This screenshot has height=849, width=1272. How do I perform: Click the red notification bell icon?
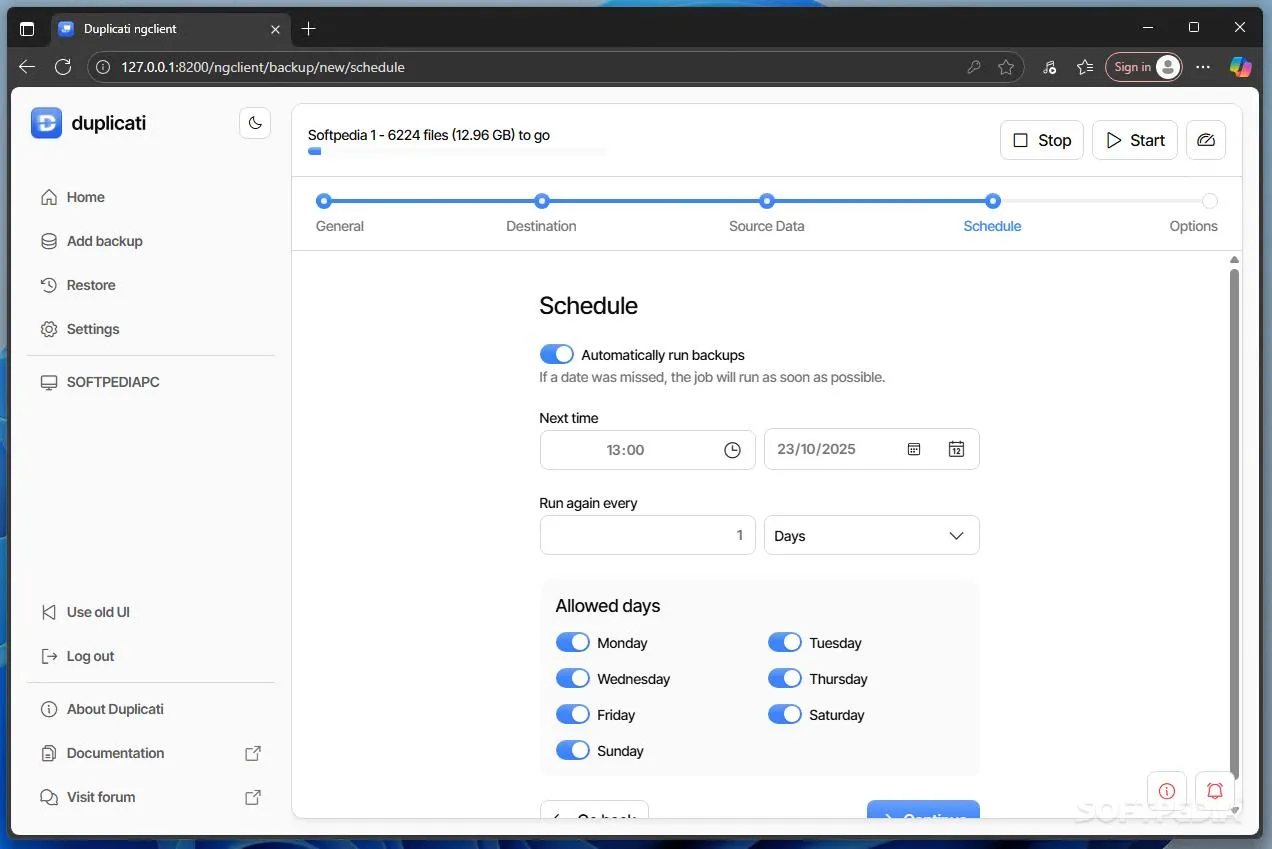click(1215, 791)
